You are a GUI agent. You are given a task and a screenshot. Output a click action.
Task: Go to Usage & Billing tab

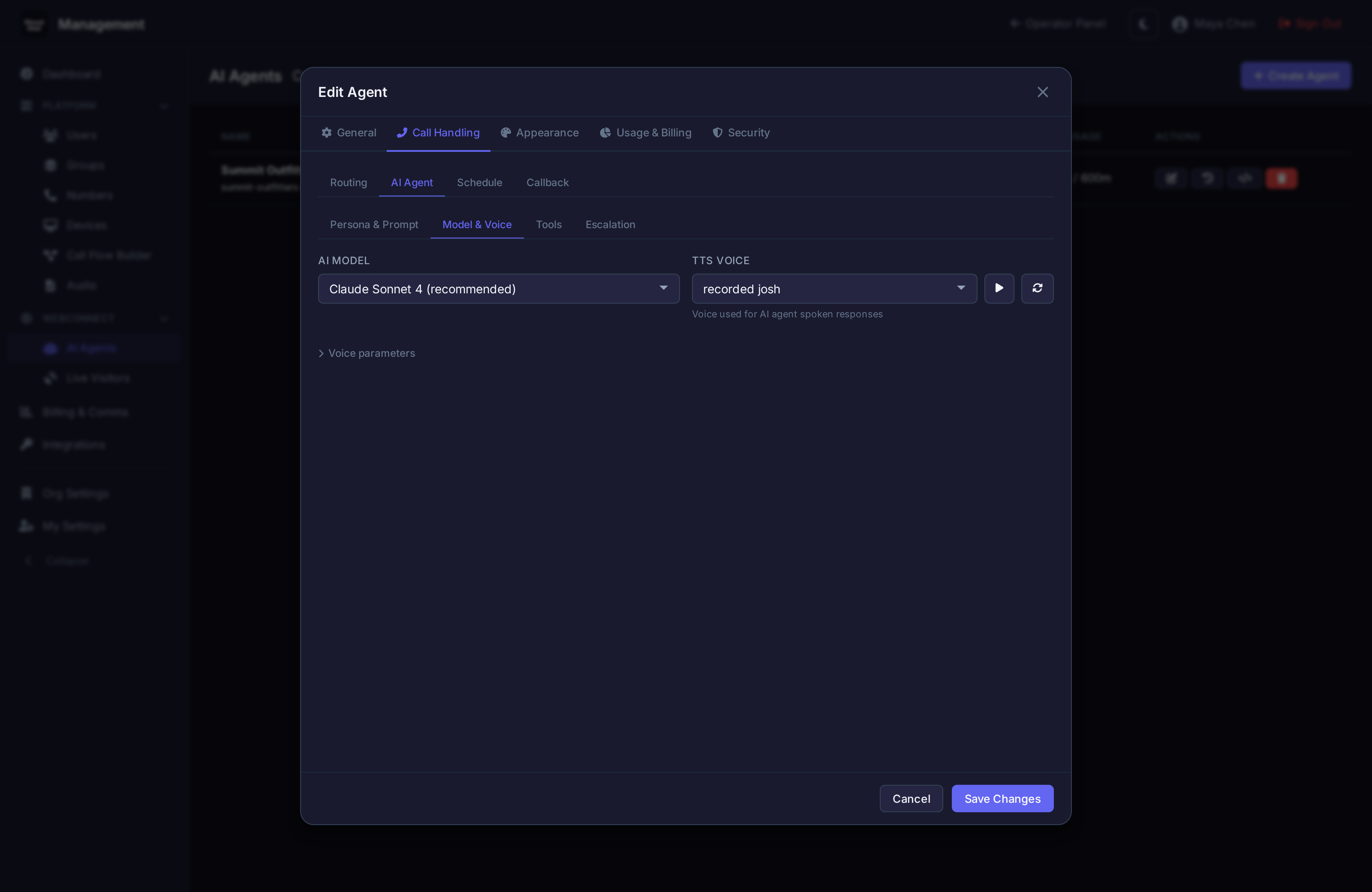pos(646,133)
